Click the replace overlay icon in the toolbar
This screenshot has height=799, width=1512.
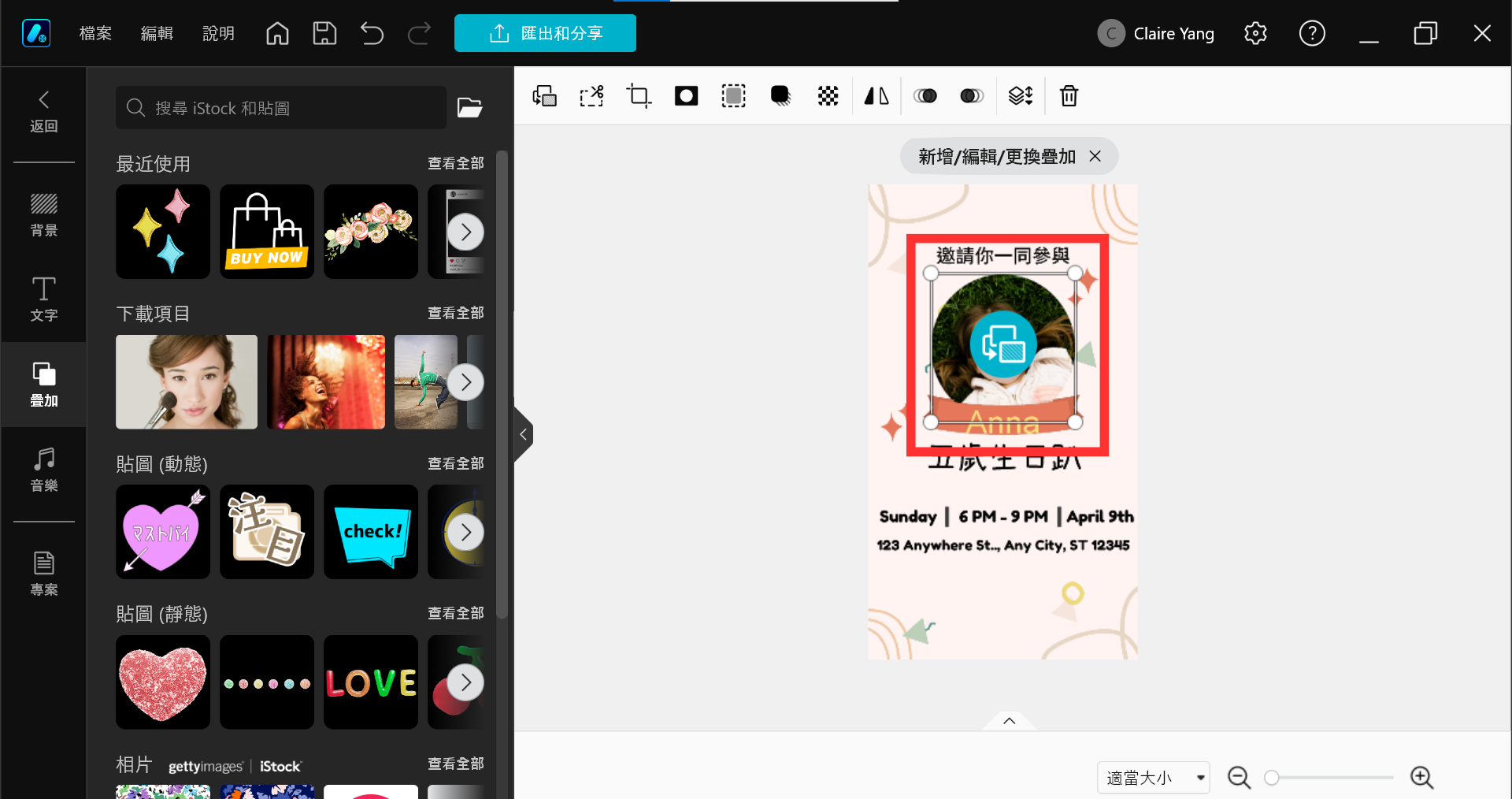click(544, 96)
